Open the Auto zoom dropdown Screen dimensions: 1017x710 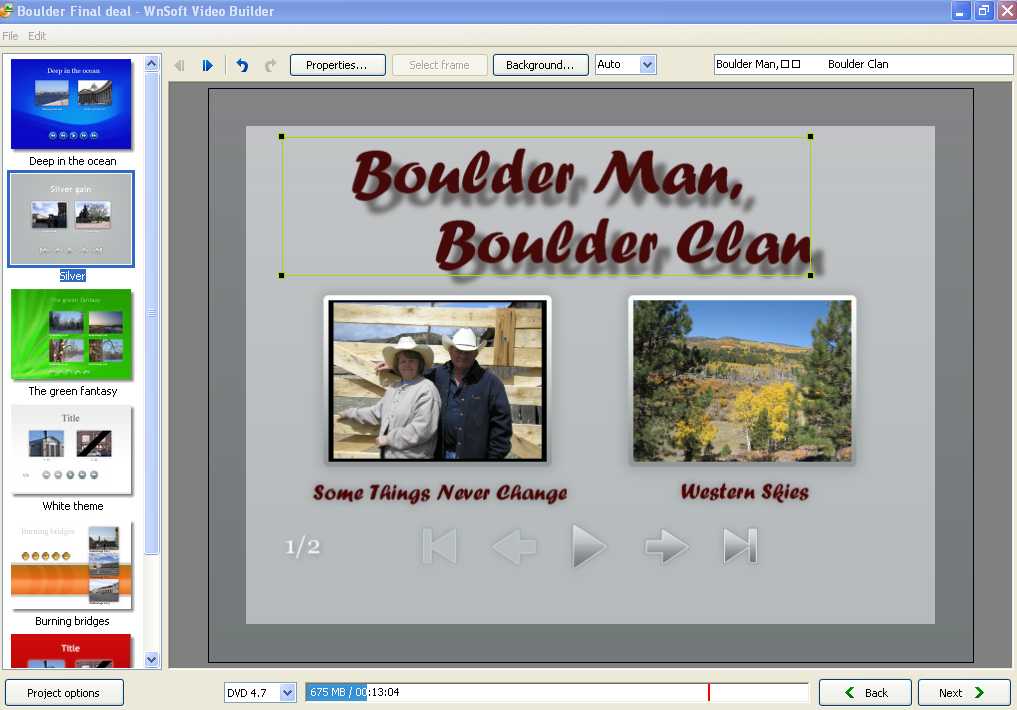pos(647,65)
